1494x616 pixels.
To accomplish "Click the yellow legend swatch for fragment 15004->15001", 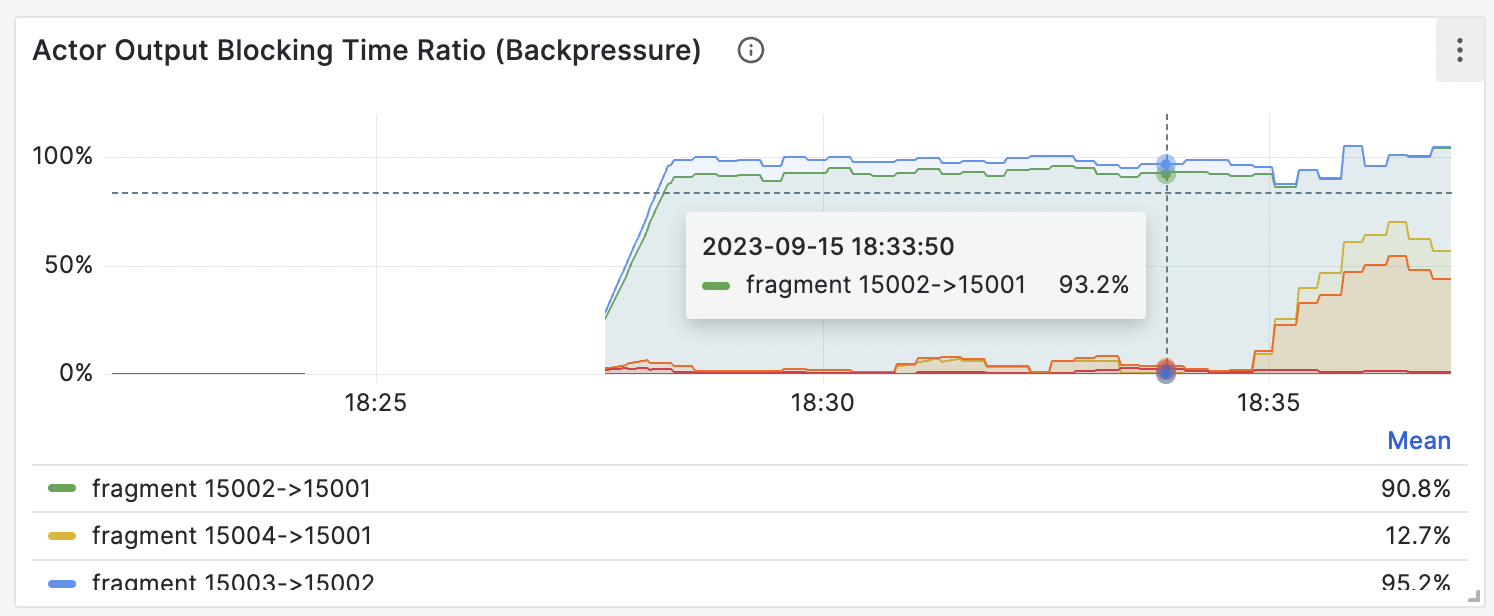I will tap(61, 535).
